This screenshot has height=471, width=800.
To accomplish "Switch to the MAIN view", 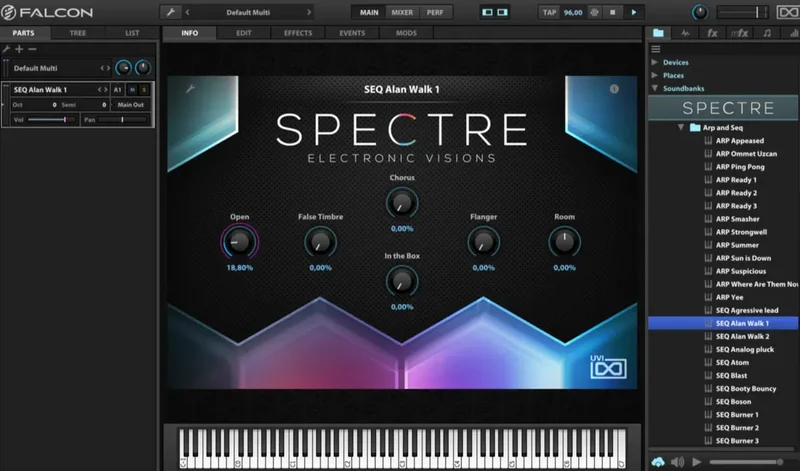I will 369,12.
